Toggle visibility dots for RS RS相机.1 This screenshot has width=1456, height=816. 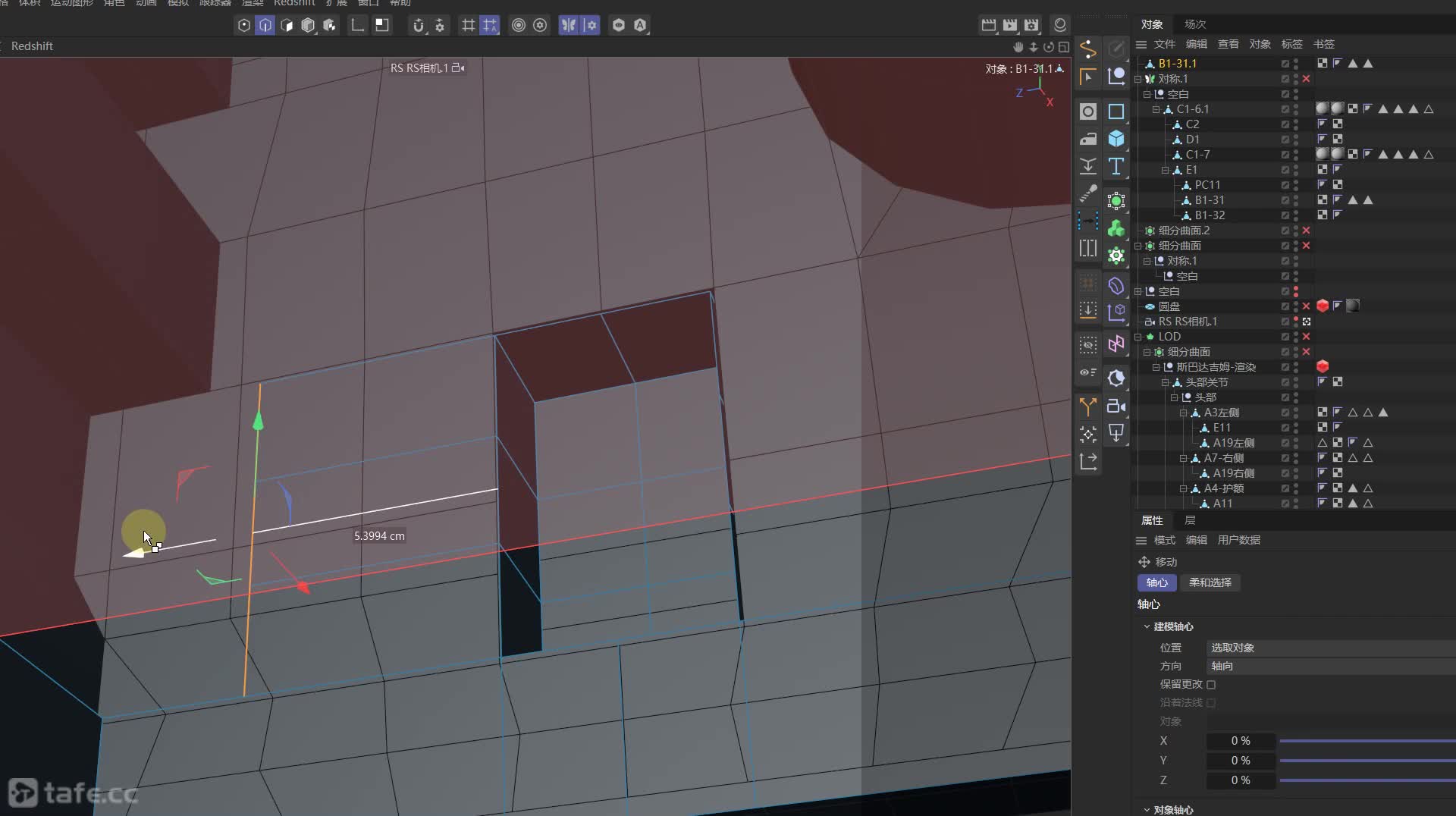pos(1295,322)
